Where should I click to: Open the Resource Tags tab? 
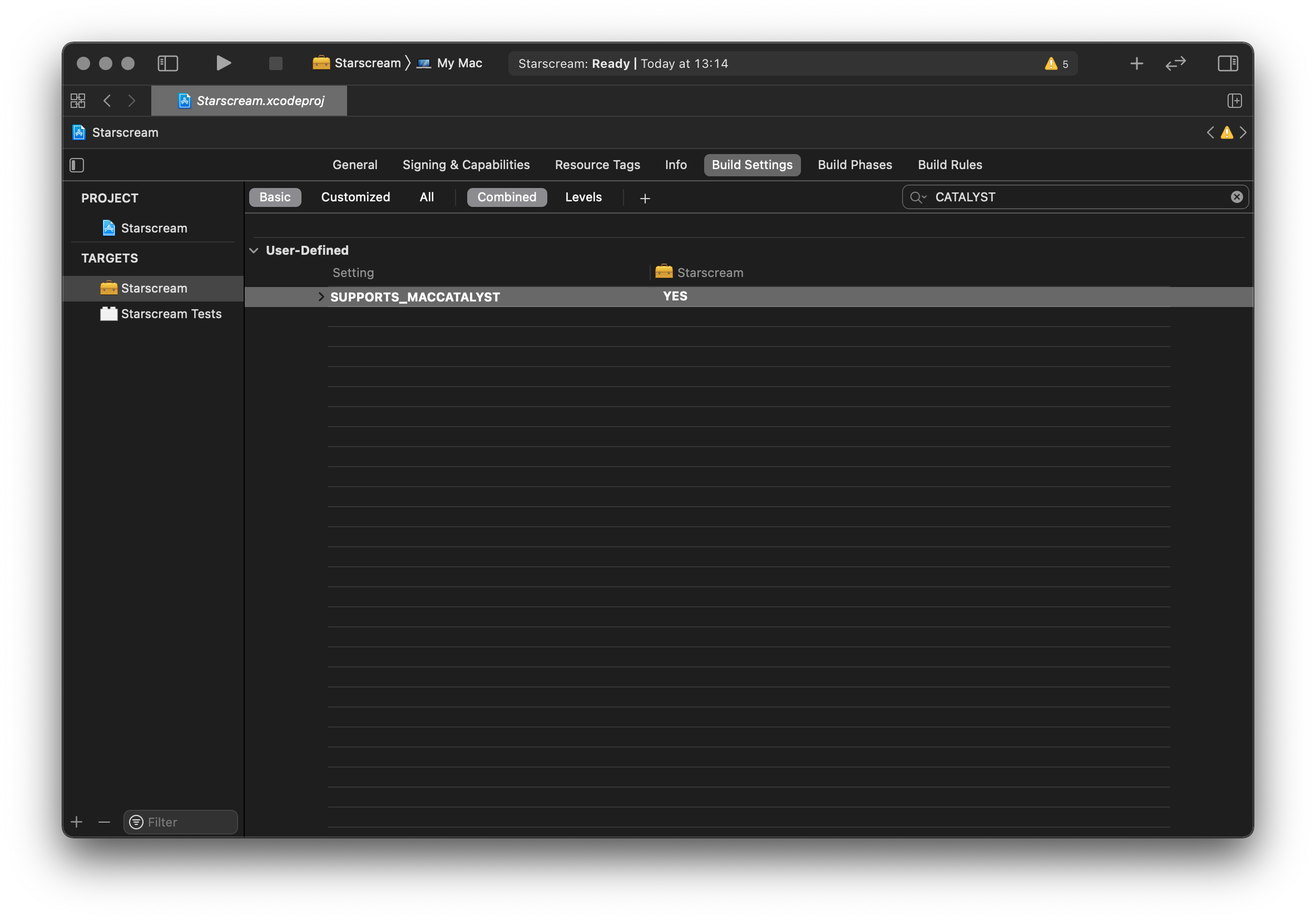pyautogui.click(x=597, y=165)
